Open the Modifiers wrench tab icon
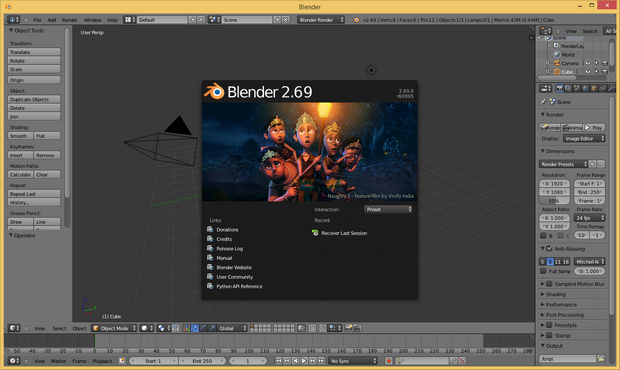The height and width of the screenshot is (370, 620). pos(611,88)
